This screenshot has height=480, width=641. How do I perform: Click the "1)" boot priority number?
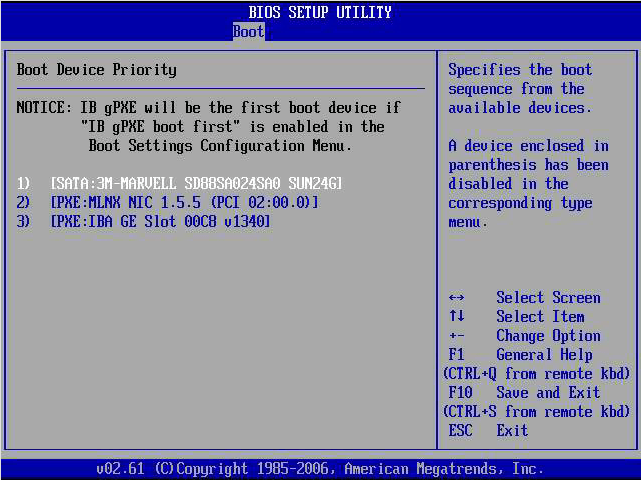[24, 183]
